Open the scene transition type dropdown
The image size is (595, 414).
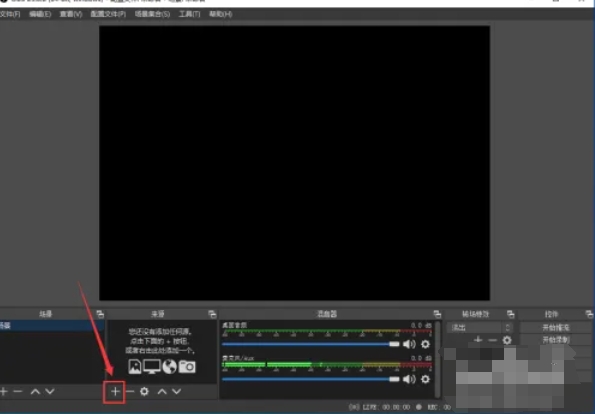point(479,327)
